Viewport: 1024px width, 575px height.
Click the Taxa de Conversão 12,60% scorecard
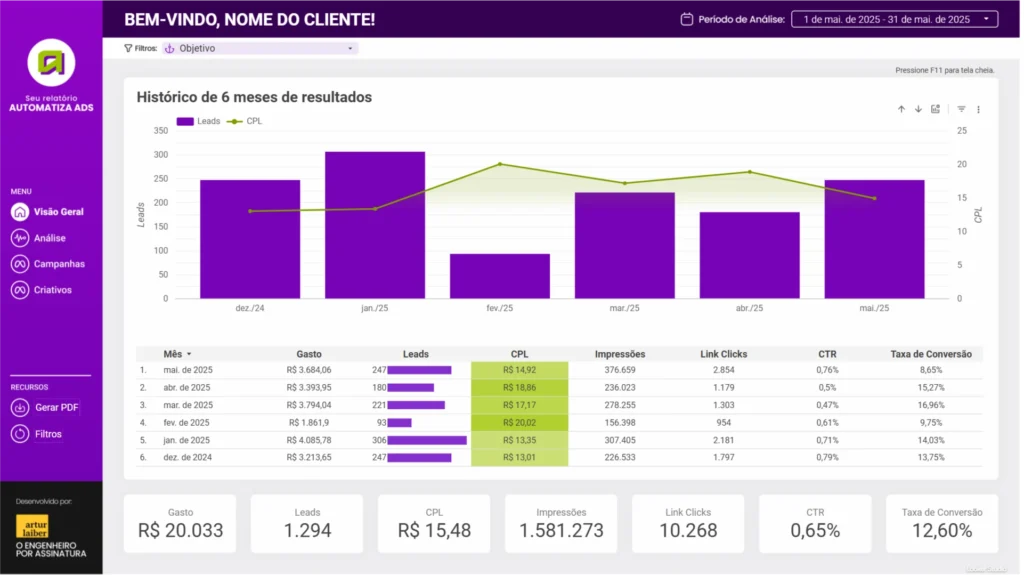(942, 524)
